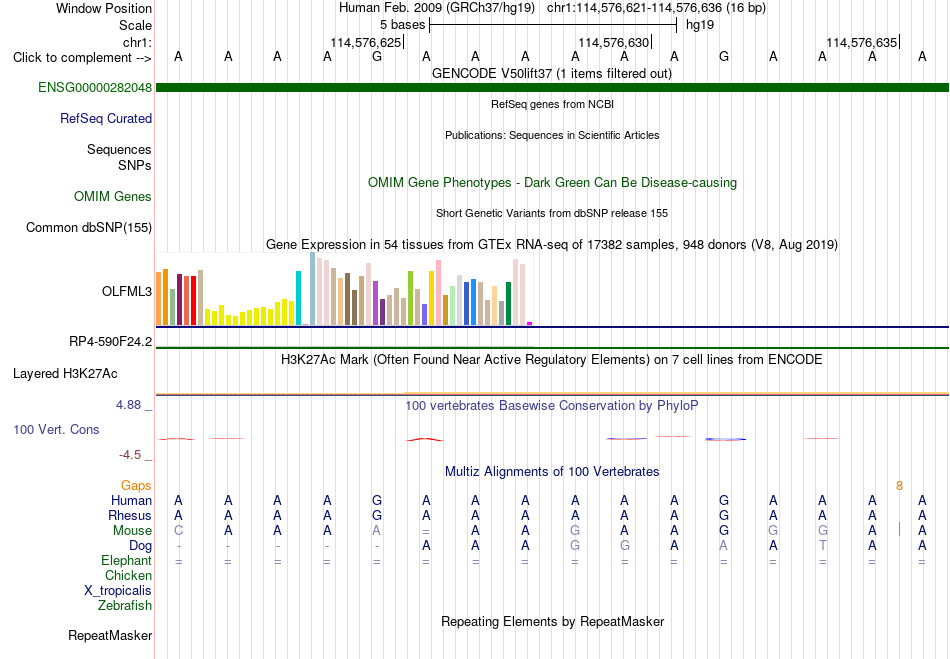Viewport: 950px width, 659px height.
Task: Open Common dbSNP(155) track label
Action: [88, 228]
